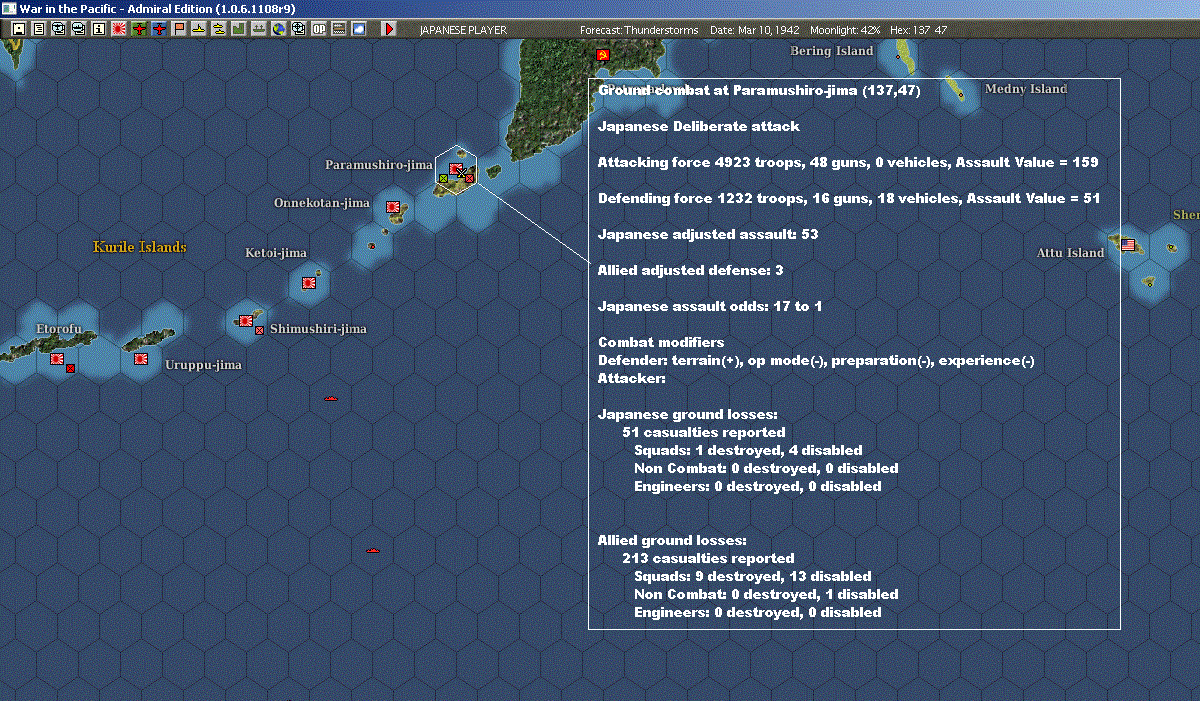The width and height of the screenshot is (1200, 701).
Task: Select the red plane on blue icon
Action: click(159, 29)
